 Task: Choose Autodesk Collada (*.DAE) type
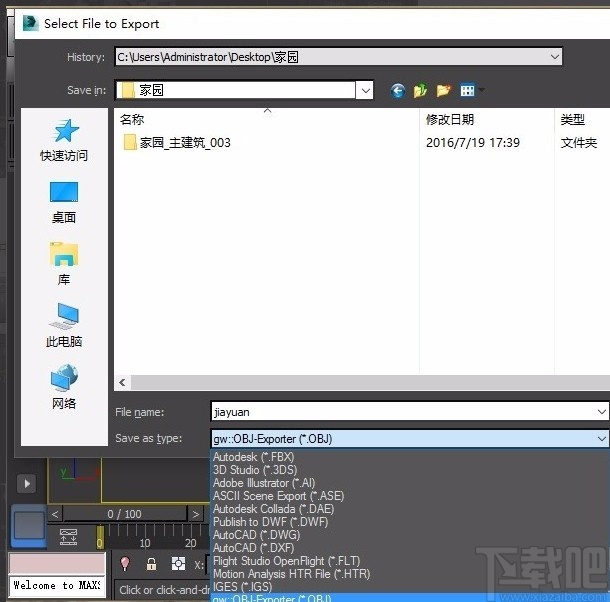pyautogui.click(x=410, y=509)
